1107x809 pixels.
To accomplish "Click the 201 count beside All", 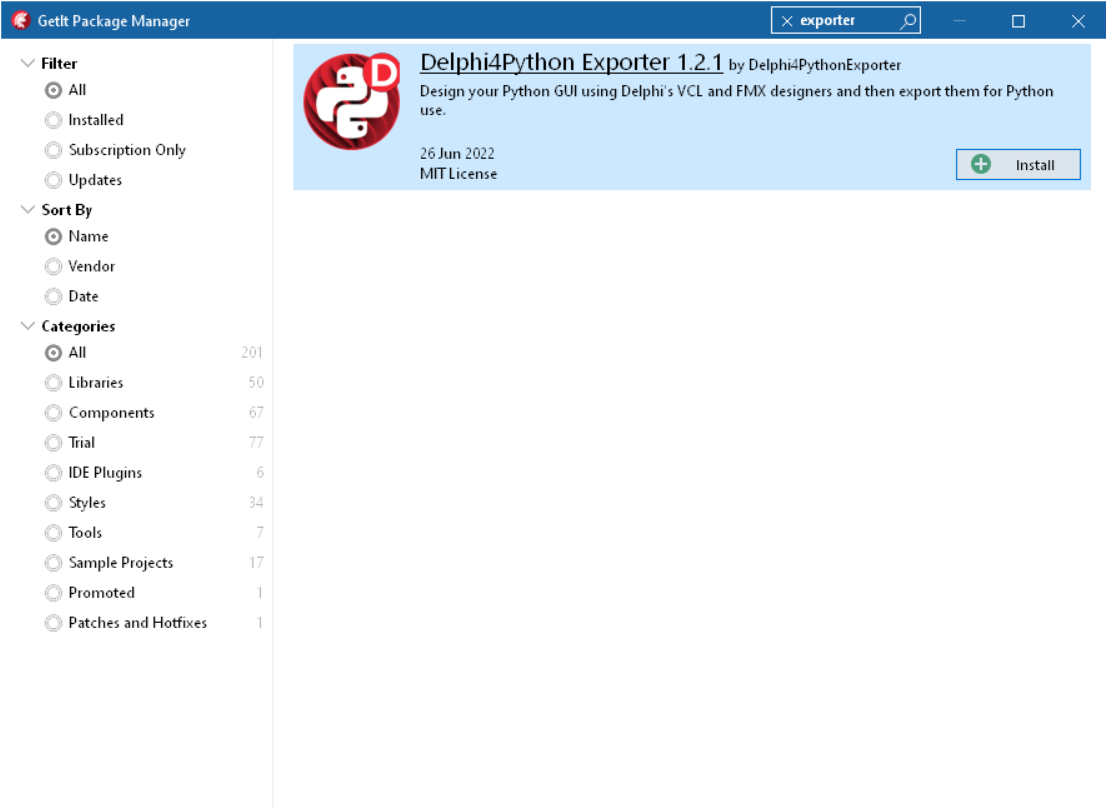I will click(x=252, y=353).
